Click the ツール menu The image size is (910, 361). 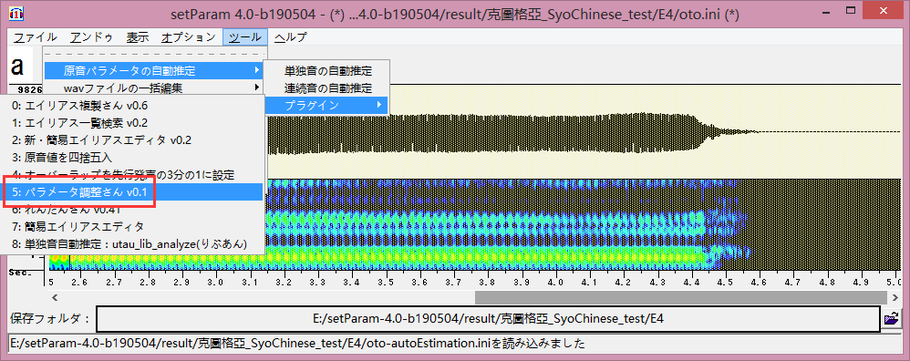point(245,38)
